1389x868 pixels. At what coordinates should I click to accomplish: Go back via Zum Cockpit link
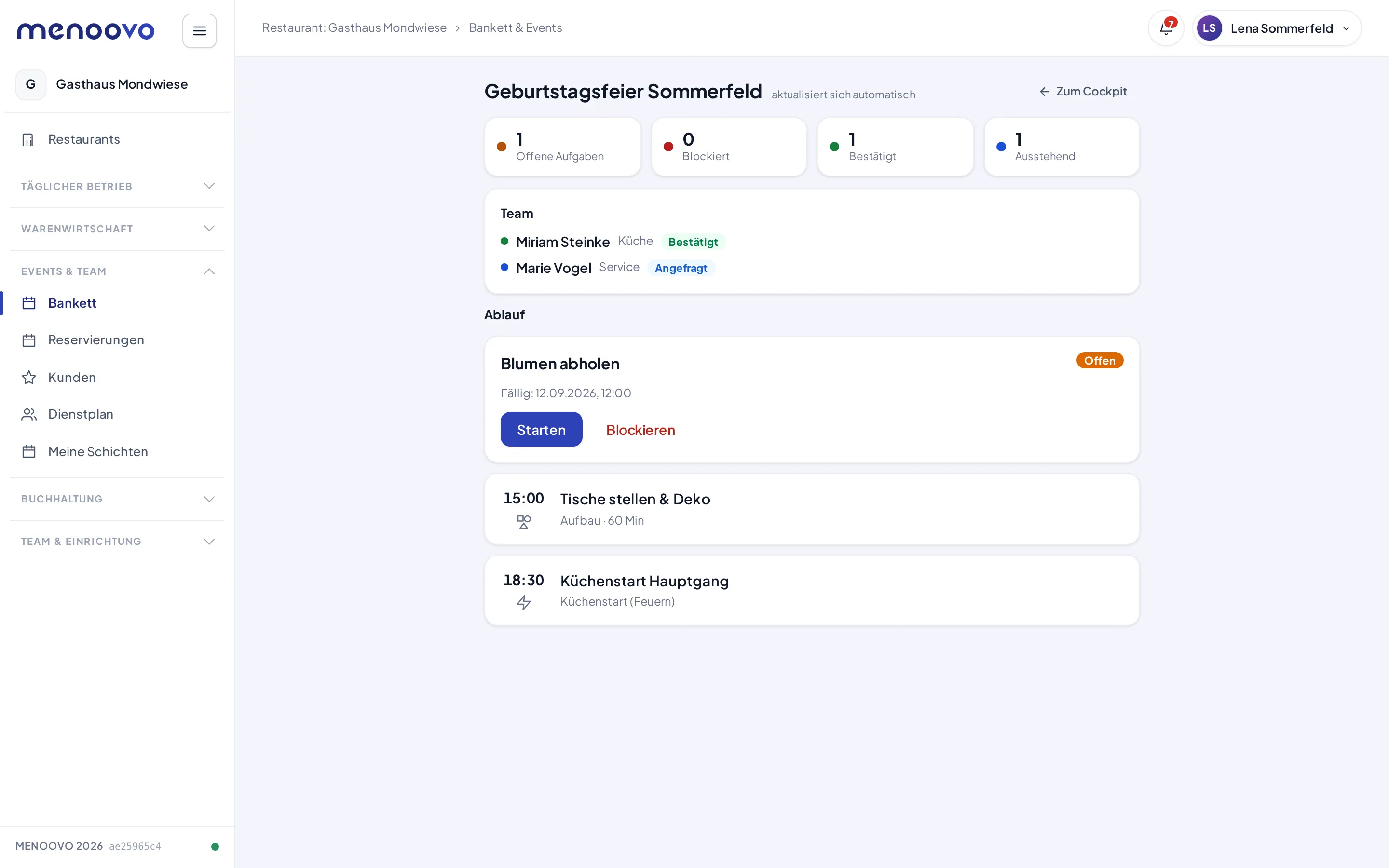[x=1083, y=92]
